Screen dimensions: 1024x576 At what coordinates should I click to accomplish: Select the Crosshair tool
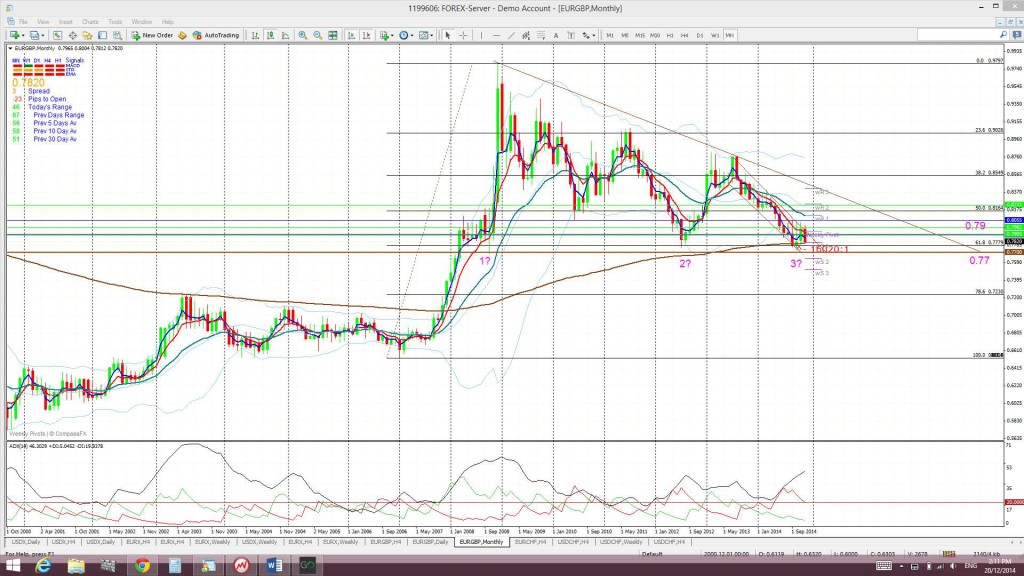point(463,35)
